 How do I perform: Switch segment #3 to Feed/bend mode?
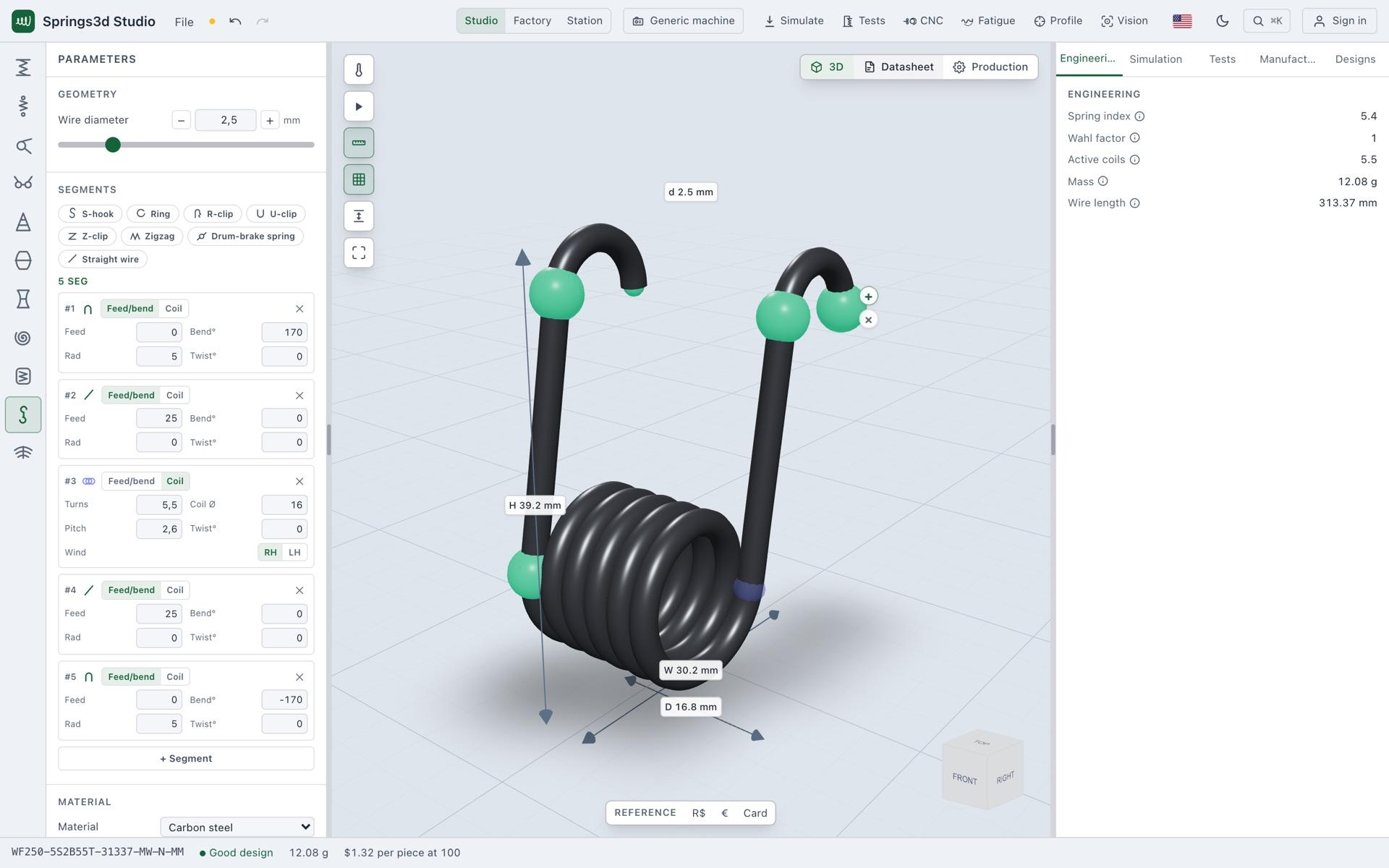(x=132, y=482)
